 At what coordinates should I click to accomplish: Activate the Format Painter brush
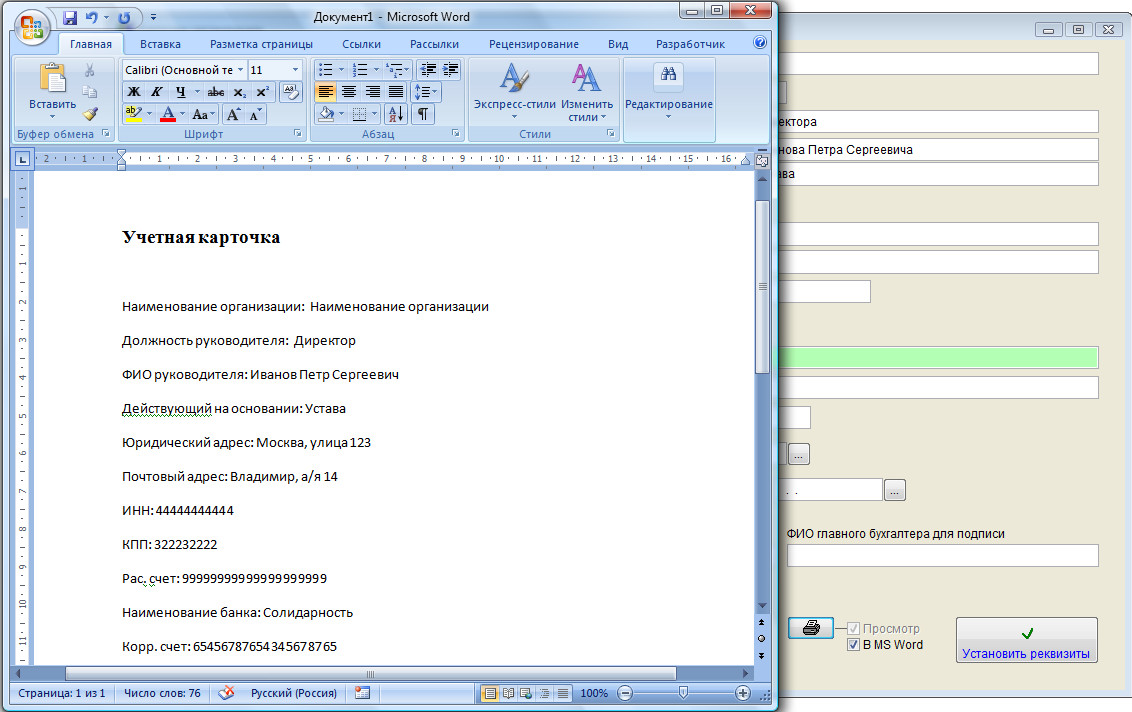point(90,113)
